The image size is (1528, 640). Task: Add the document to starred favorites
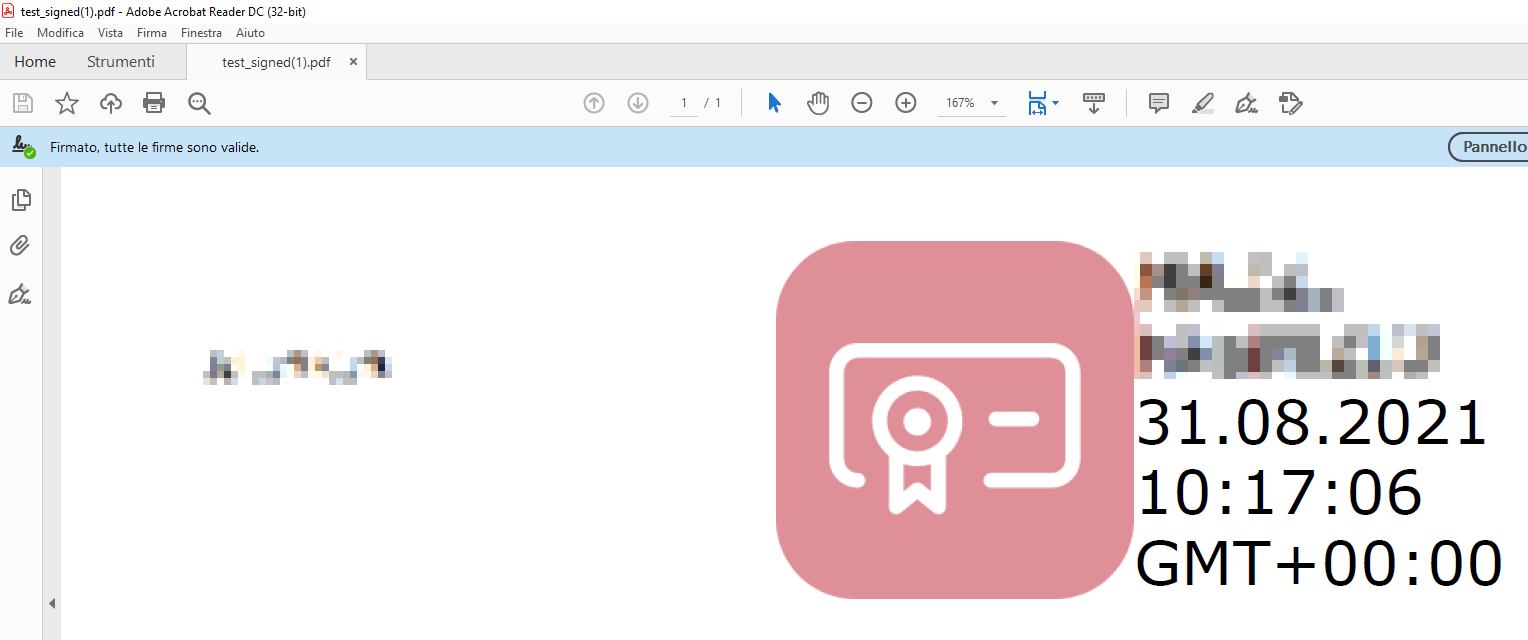[67, 103]
